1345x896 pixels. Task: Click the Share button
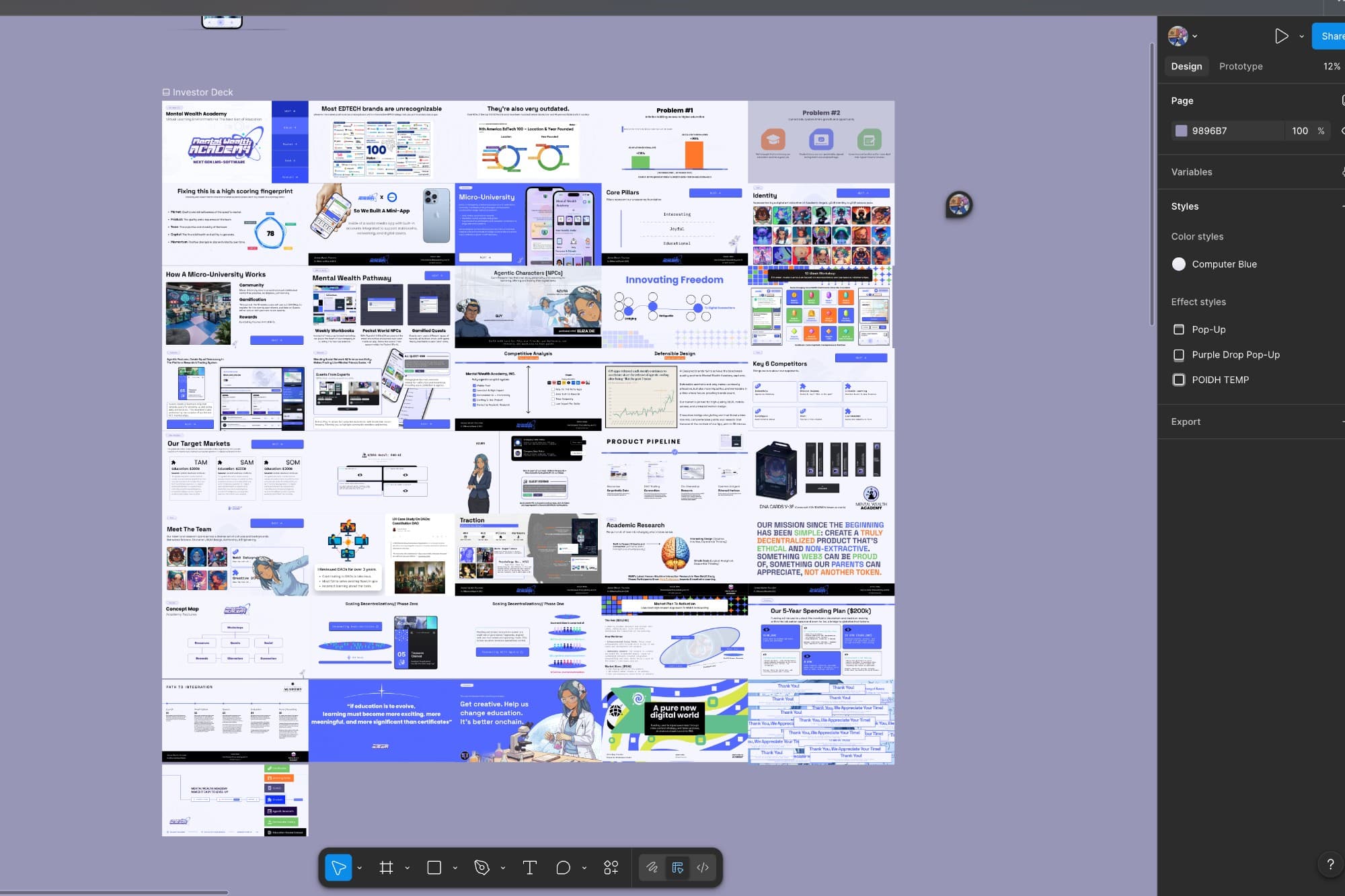[x=1332, y=36]
